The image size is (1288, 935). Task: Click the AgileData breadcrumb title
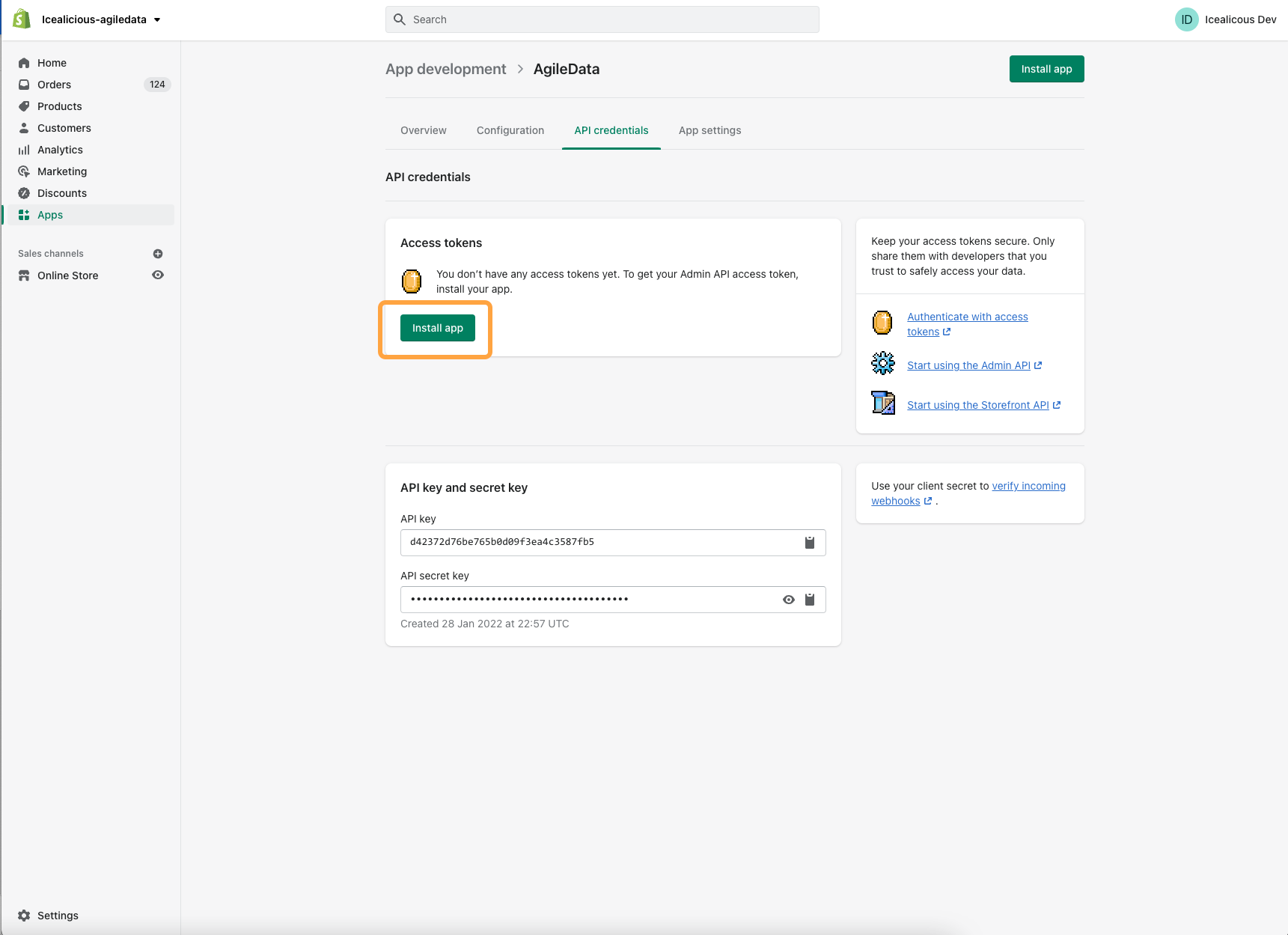point(567,69)
